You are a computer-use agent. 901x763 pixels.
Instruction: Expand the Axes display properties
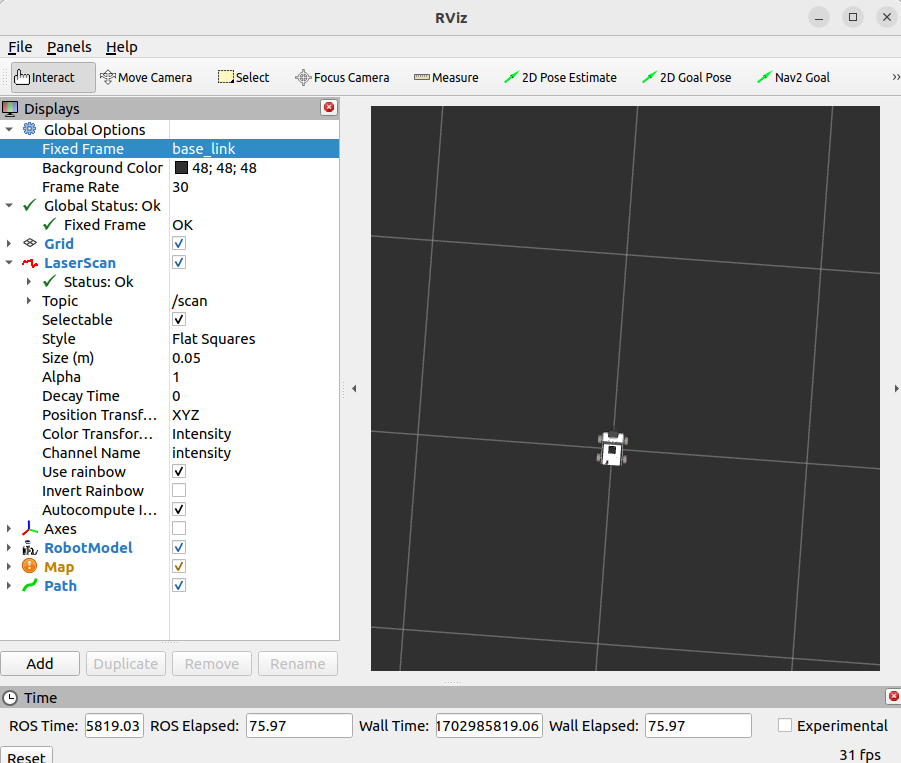(x=9, y=528)
